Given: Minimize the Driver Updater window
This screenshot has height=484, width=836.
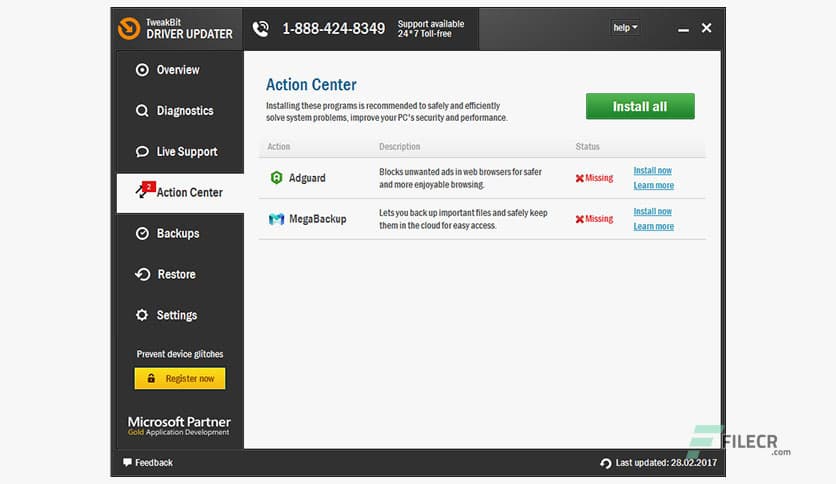Looking at the screenshot, I should (x=683, y=29).
